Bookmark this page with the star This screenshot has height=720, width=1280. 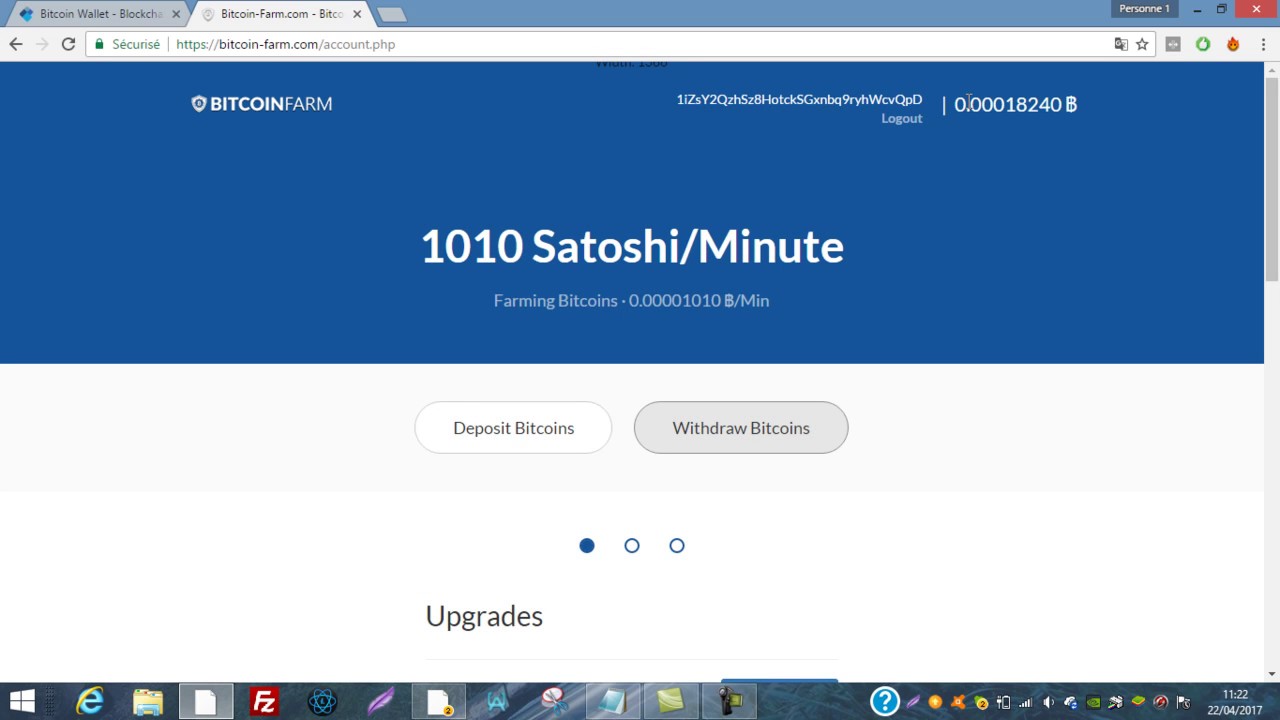coord(1142,44)
